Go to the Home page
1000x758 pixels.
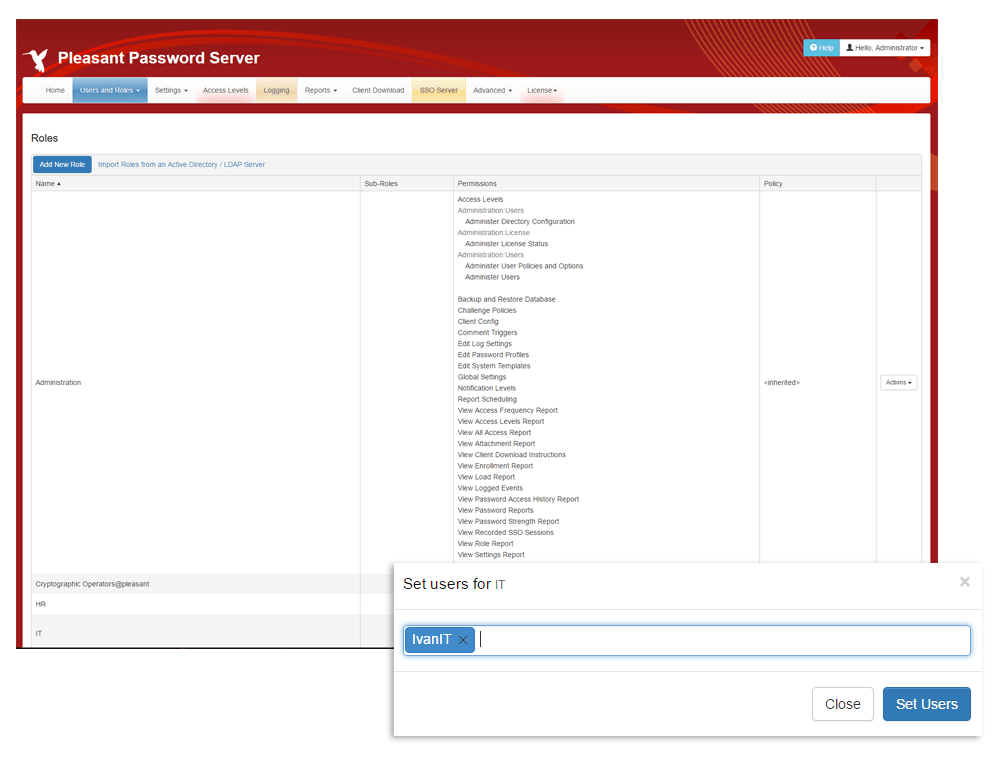pyautogui.click(x=55, y=90)
